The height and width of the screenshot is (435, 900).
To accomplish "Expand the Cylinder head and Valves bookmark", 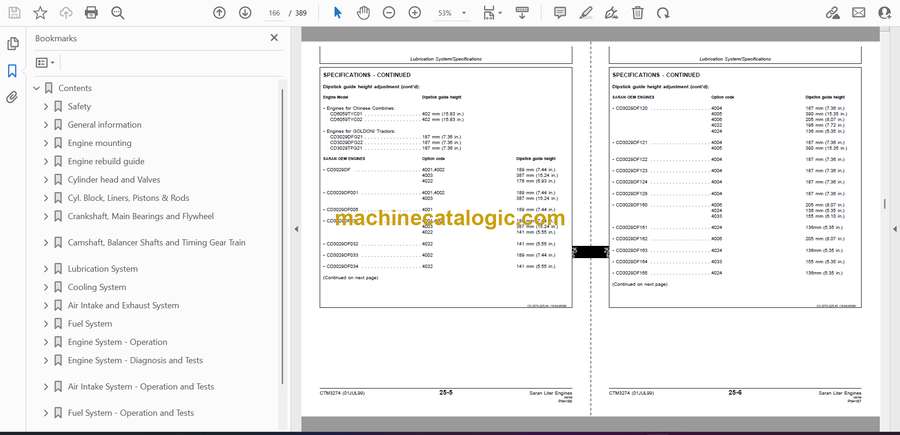I will point(46,180).
